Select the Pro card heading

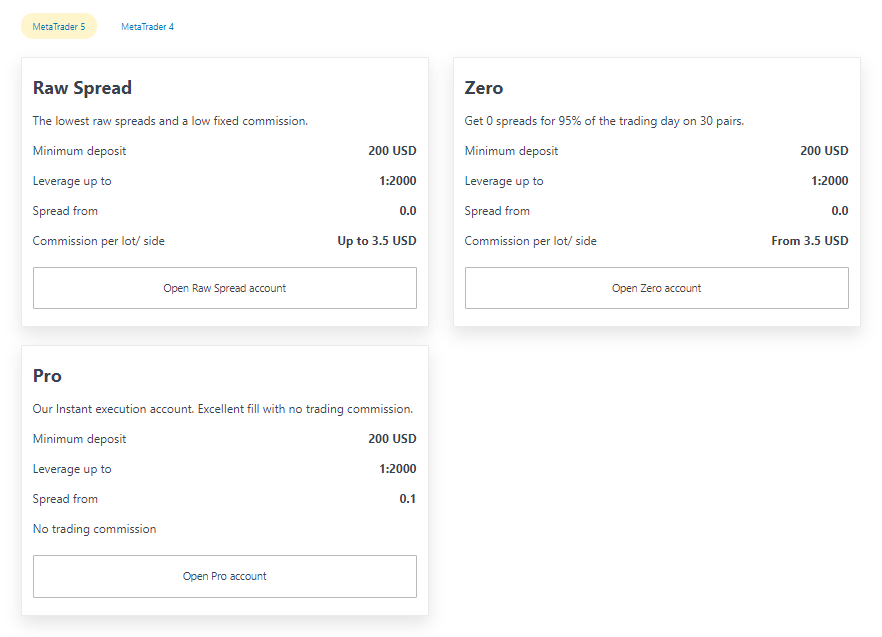(x=47, y=376)
